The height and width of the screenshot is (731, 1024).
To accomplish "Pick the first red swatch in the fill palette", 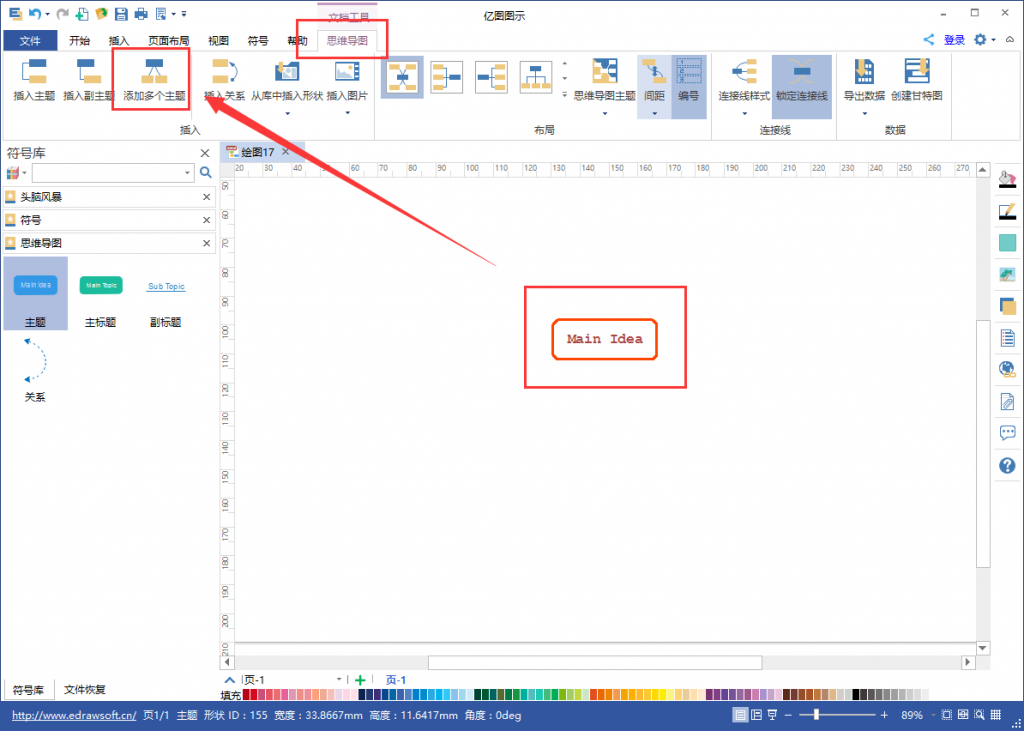I will pyautogui.click(x=246, y=694).
